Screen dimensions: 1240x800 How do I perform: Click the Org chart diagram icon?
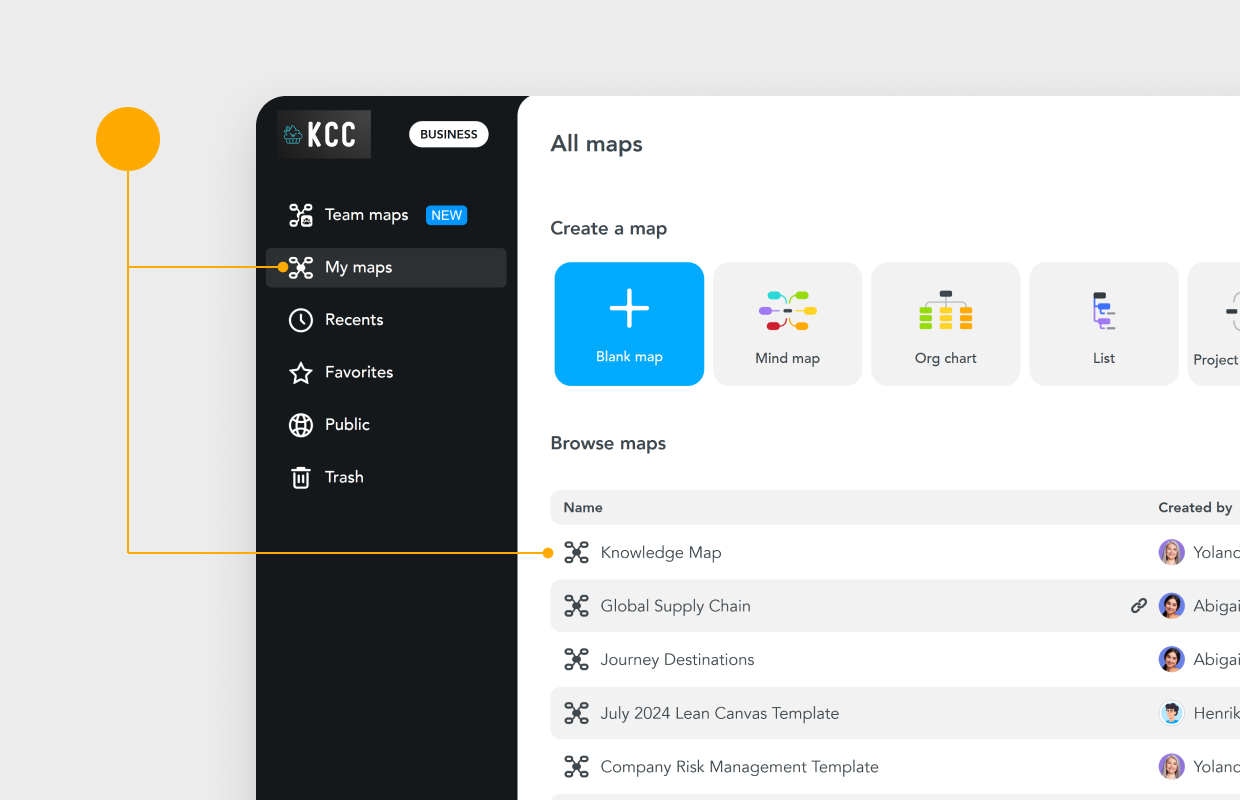[946, 311]
